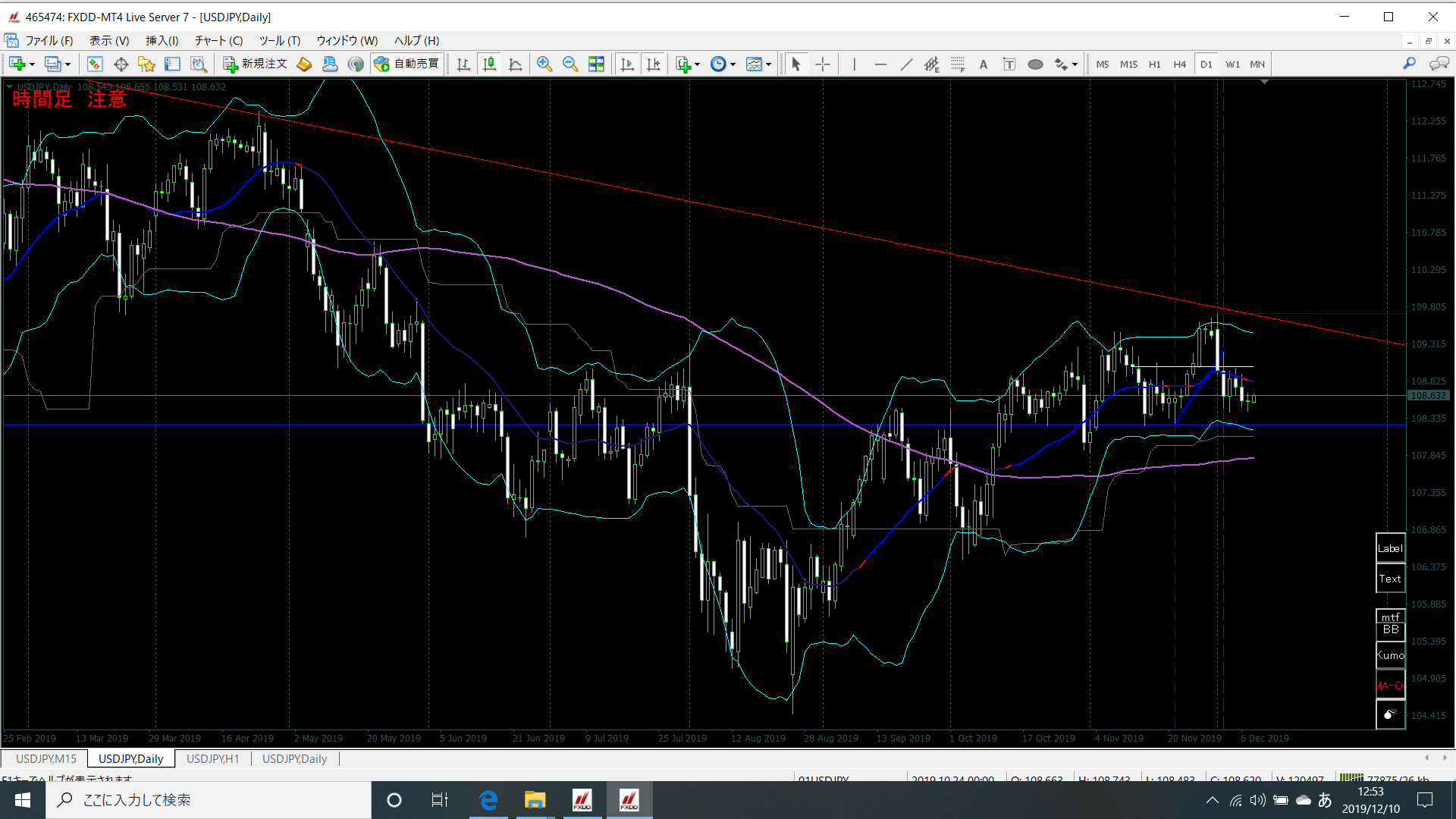The height and width of the screenshot is (819, 1456).
Task: Open the Terminal panel icon
Action: pos(172,64)
